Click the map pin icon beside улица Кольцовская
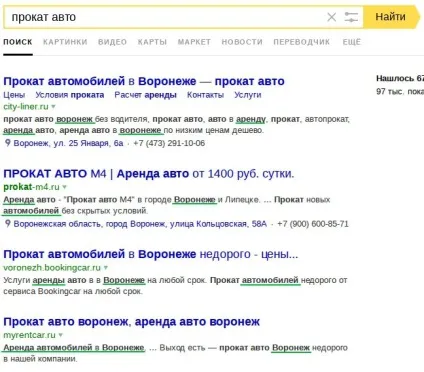The height and width of the screenshot is (372, 424). tap(7, 224)
